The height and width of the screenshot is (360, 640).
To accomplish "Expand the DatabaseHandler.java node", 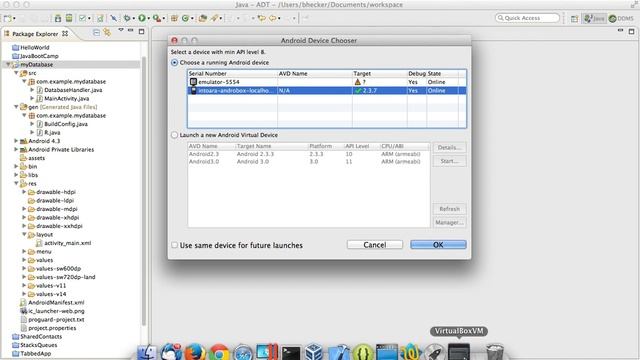I will pos(32,90).
